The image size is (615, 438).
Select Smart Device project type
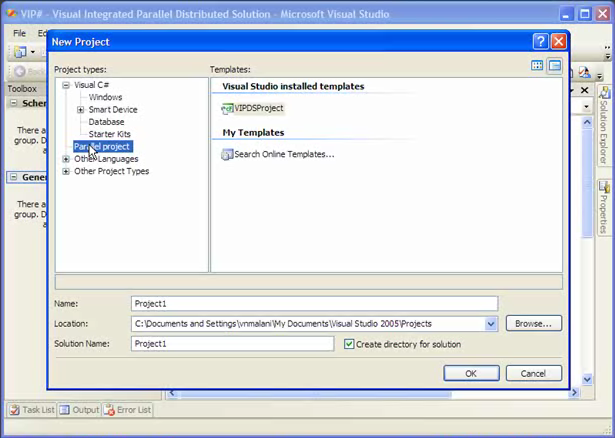point(113,110)
